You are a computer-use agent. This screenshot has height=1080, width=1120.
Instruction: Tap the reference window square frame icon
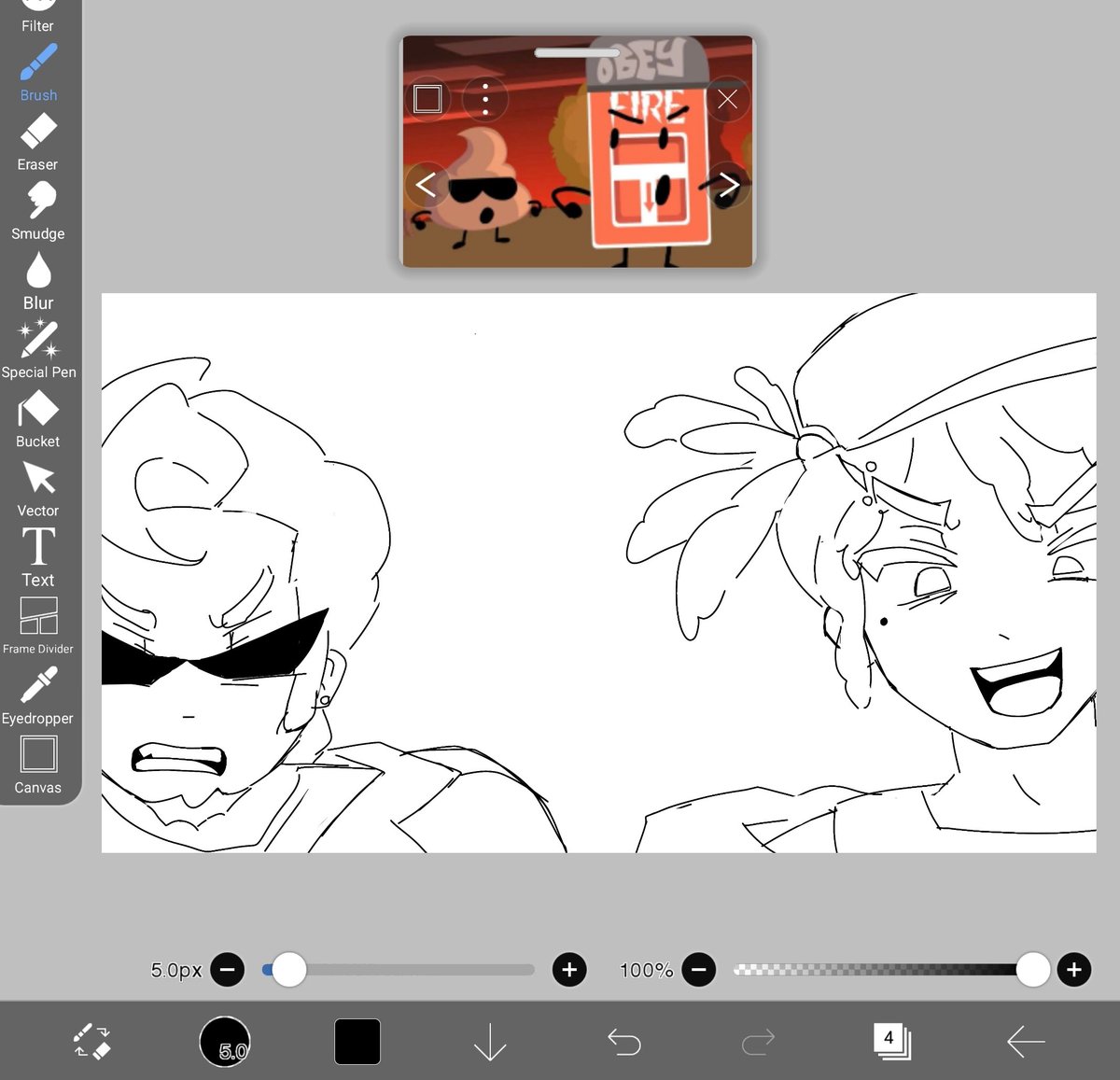[x=427, y=99]
